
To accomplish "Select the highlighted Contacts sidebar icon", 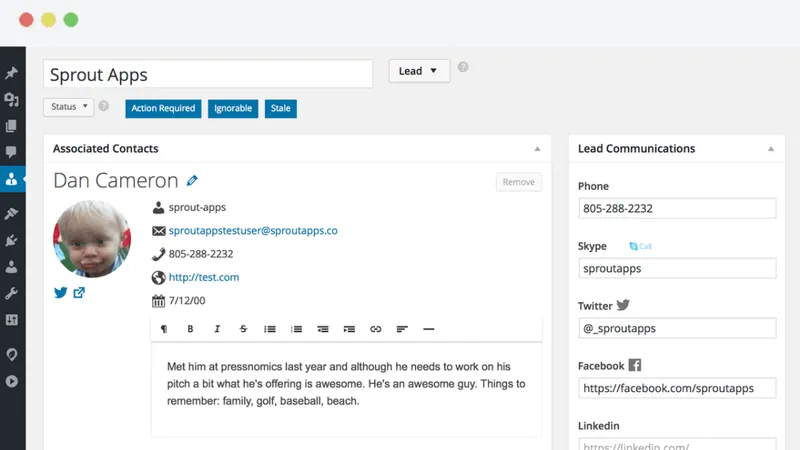I will tap(12, 179).
